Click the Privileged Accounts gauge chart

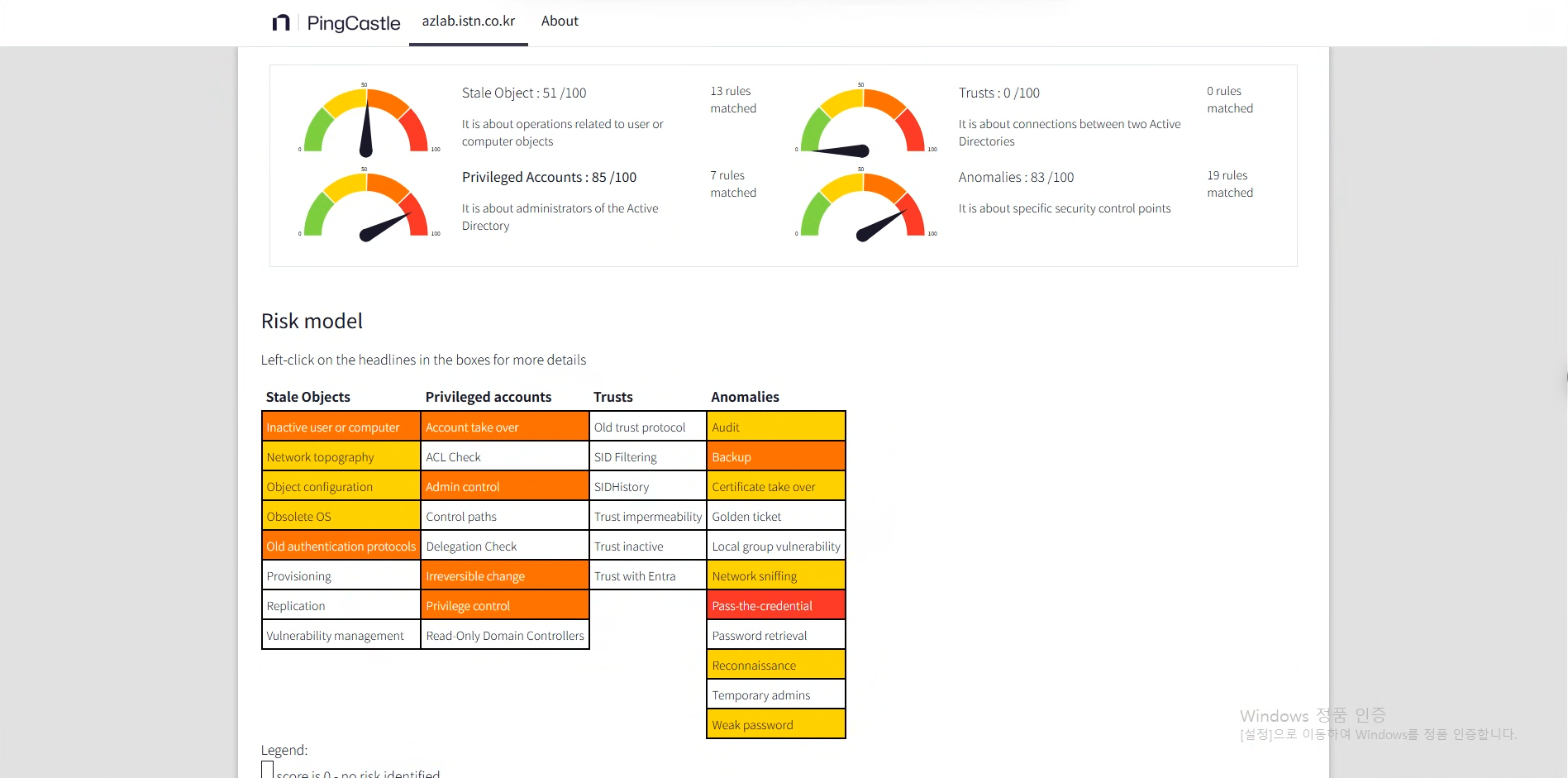click(366, 204)
